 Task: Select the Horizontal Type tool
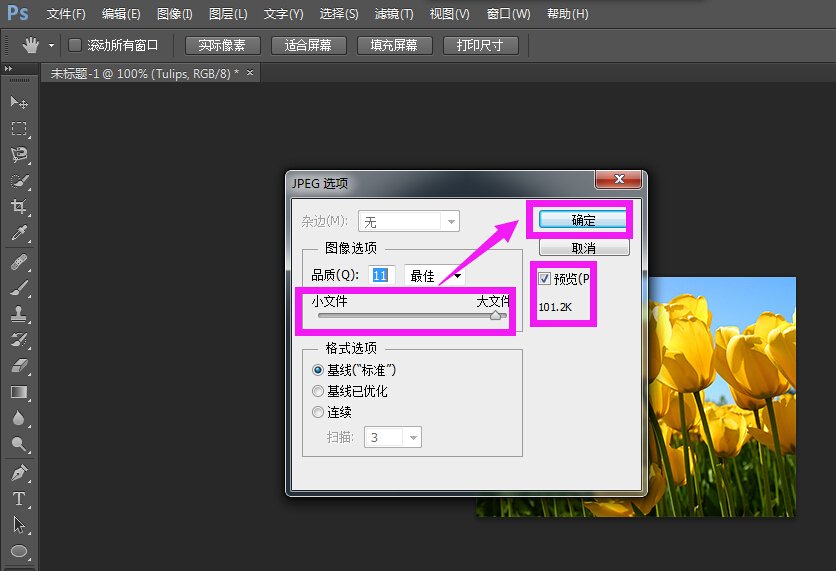pyautogui.click(x=19, y=498)
